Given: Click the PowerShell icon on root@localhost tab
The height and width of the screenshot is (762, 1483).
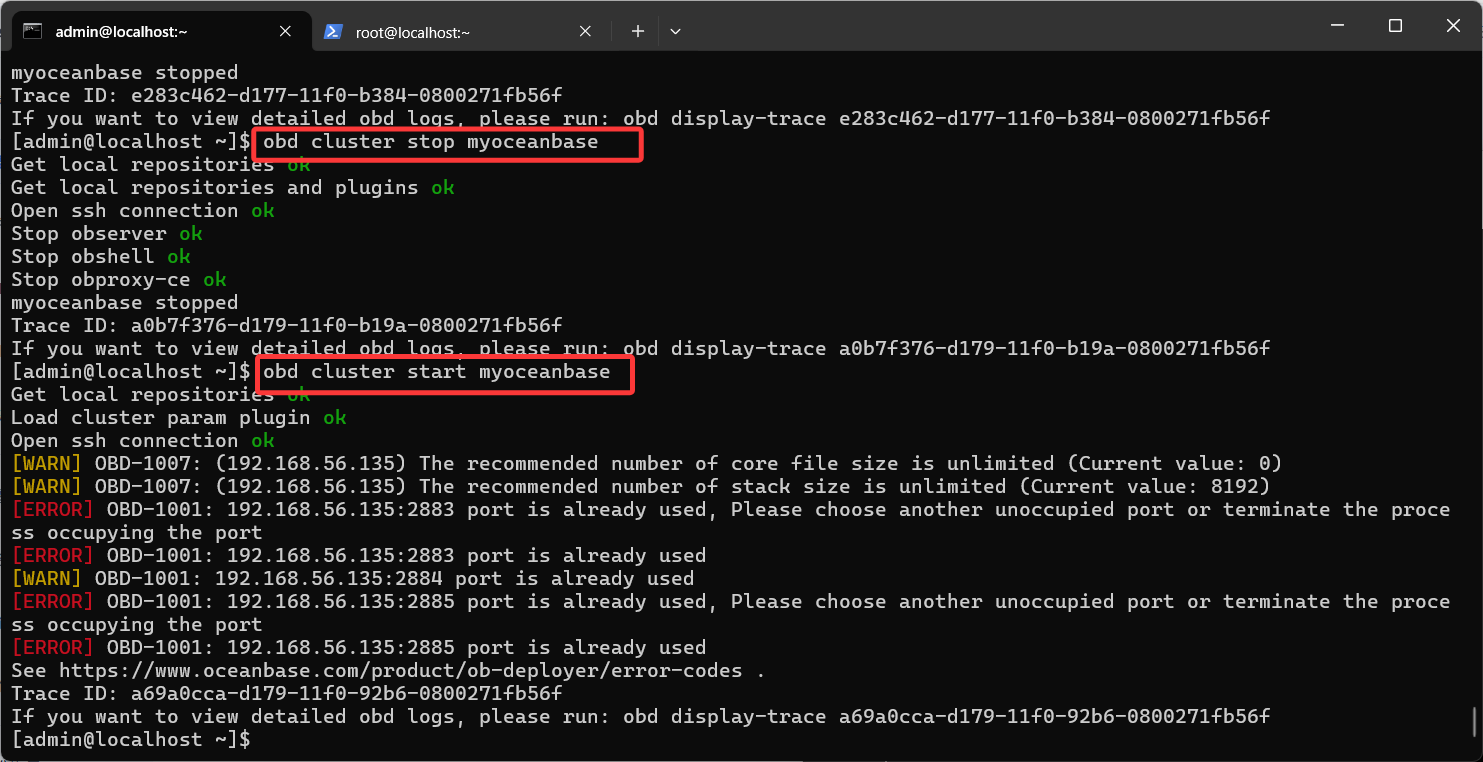Looking at the screenshot, I should pyautogui.click(x=334, y=32).
